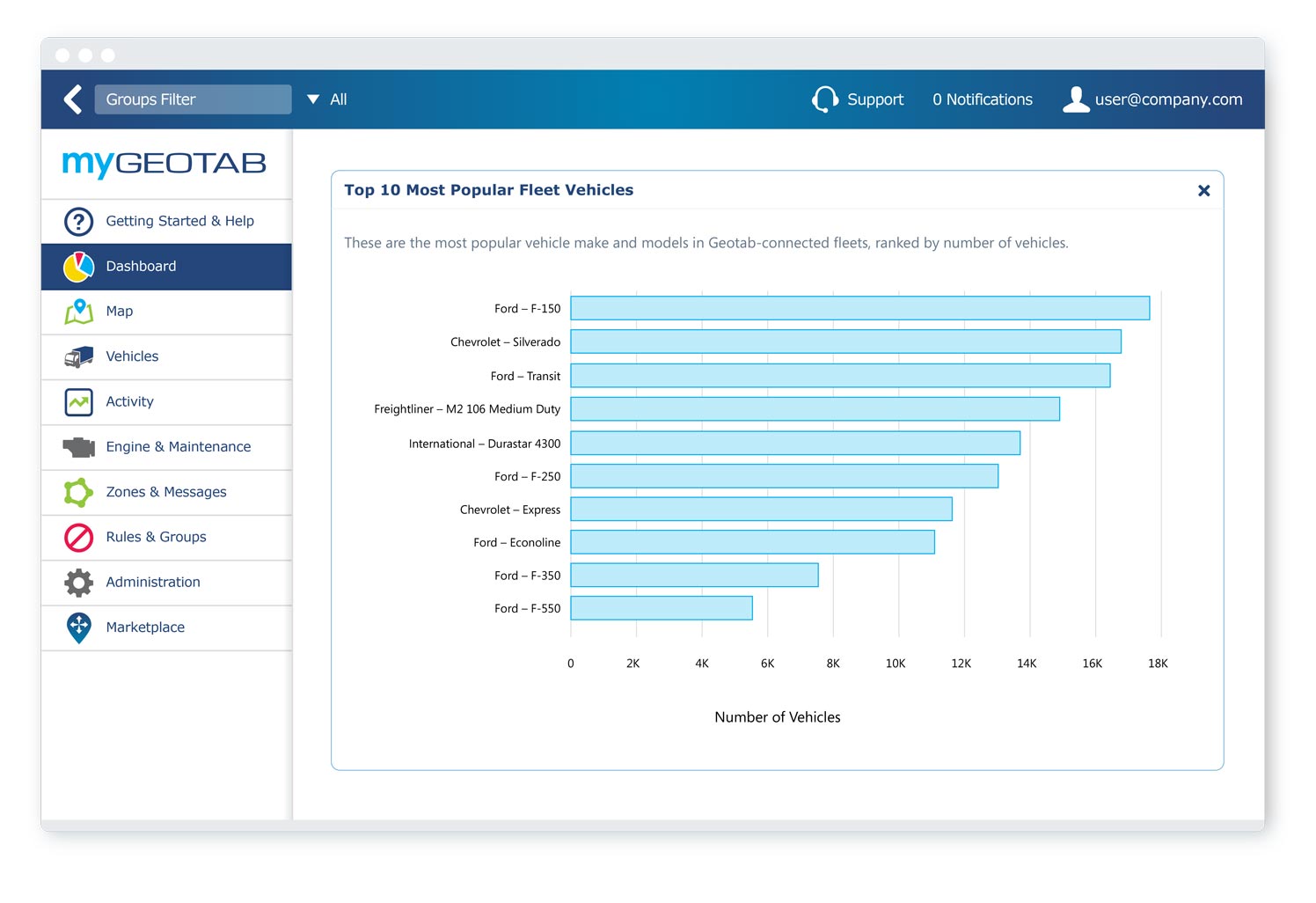Open the Administration section
Image resolution: width=1316 pixels, height=903 pixels.
pyautogui.click(x=152, y=583)
